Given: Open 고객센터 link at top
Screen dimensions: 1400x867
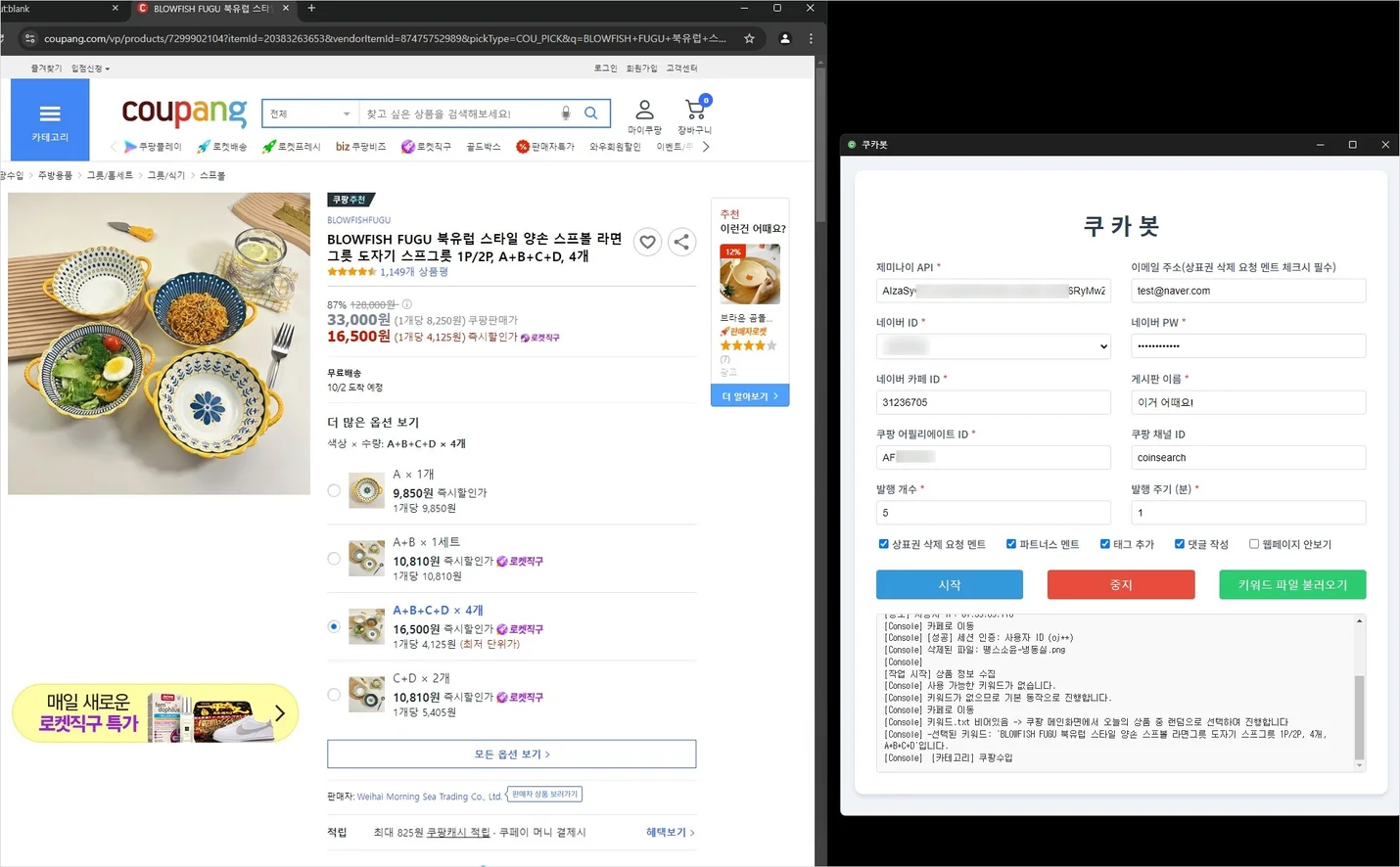Looking at the screenshot, I should click(681, 68).
